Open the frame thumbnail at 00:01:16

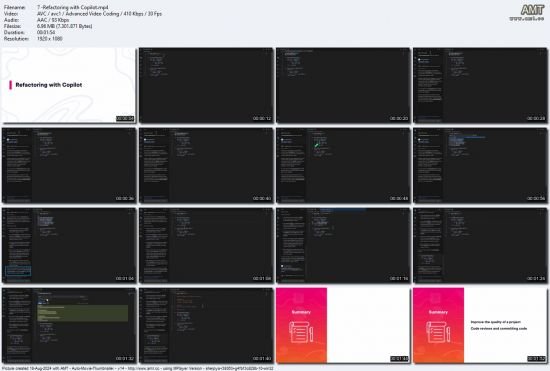[x=343, y=245]
